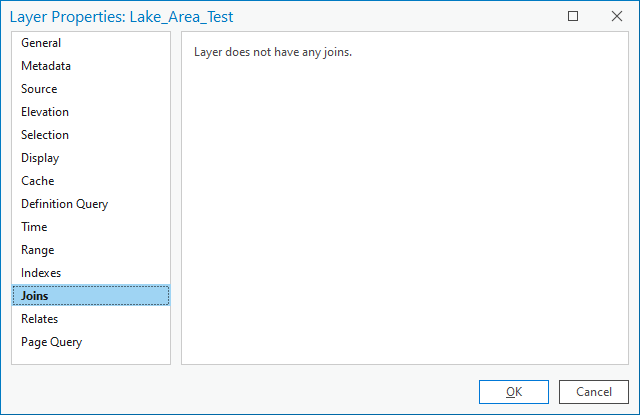Open the Selection properties page
This screenshot has width=640, height=415.
[x=45, y=135]
